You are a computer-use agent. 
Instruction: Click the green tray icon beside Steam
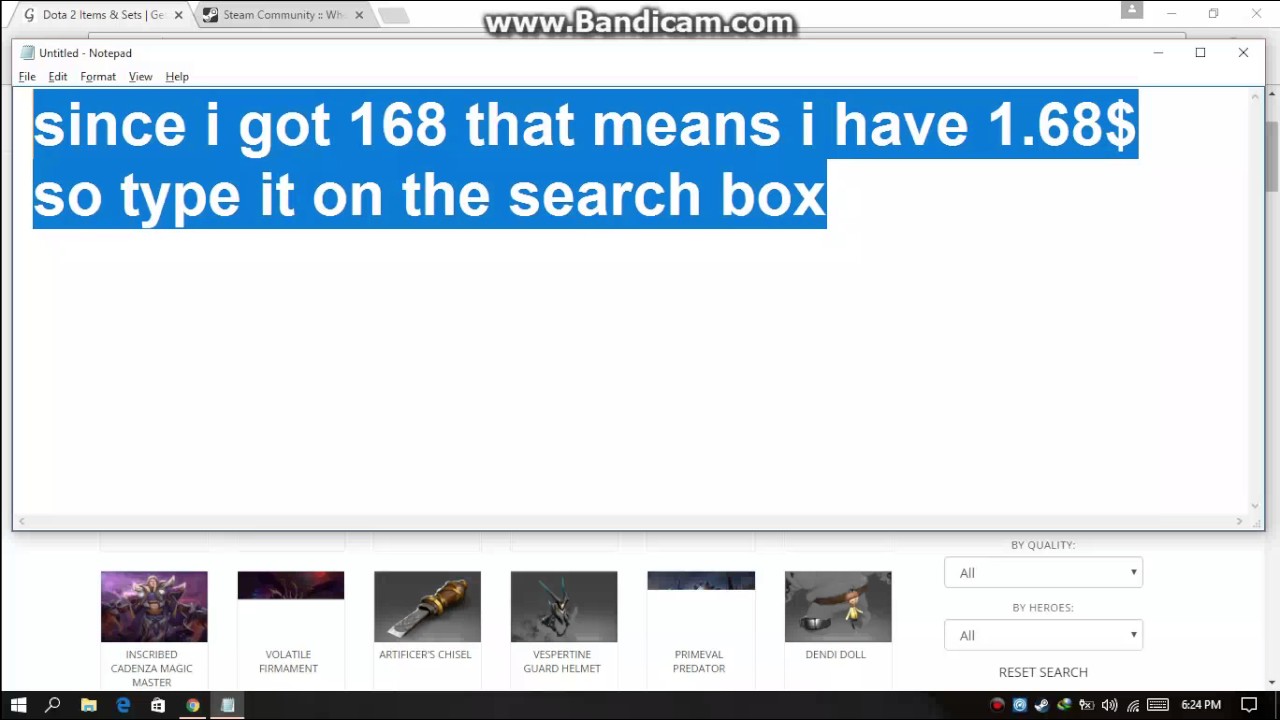click(x=1064, y=705)
